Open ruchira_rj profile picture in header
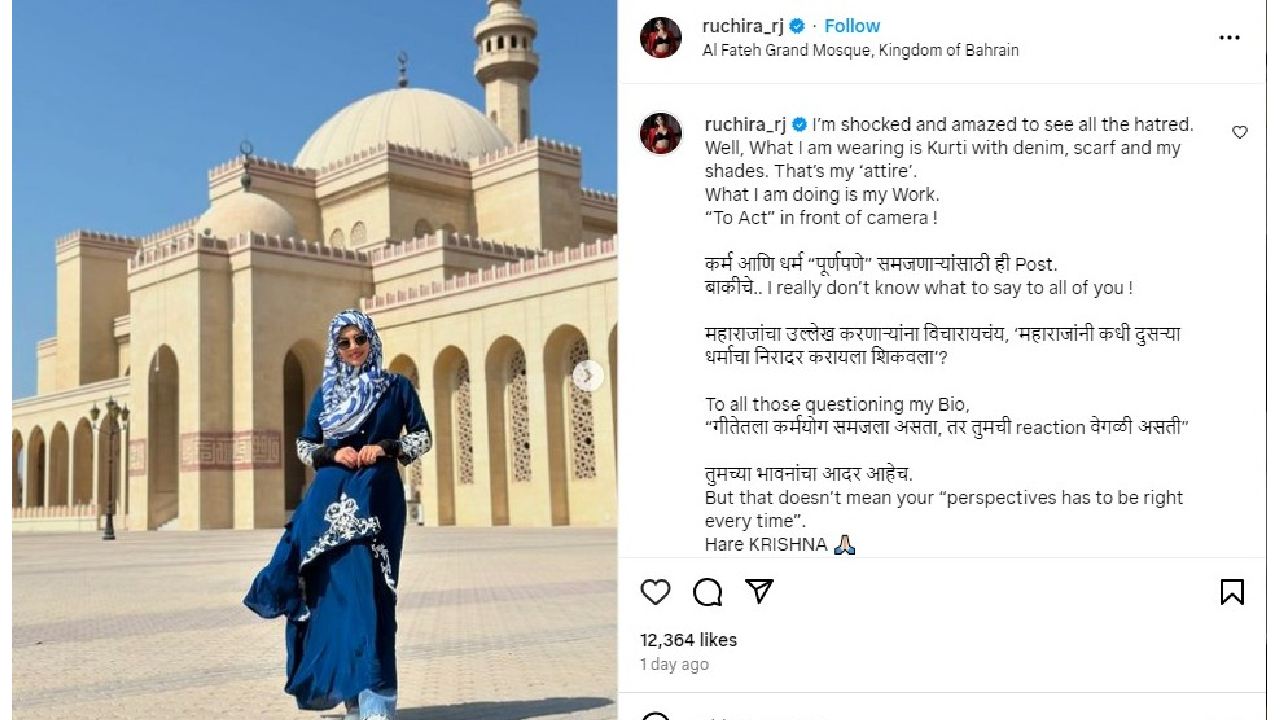The image size is (1280, 720). pyautogui.click(x=661, y=37)
